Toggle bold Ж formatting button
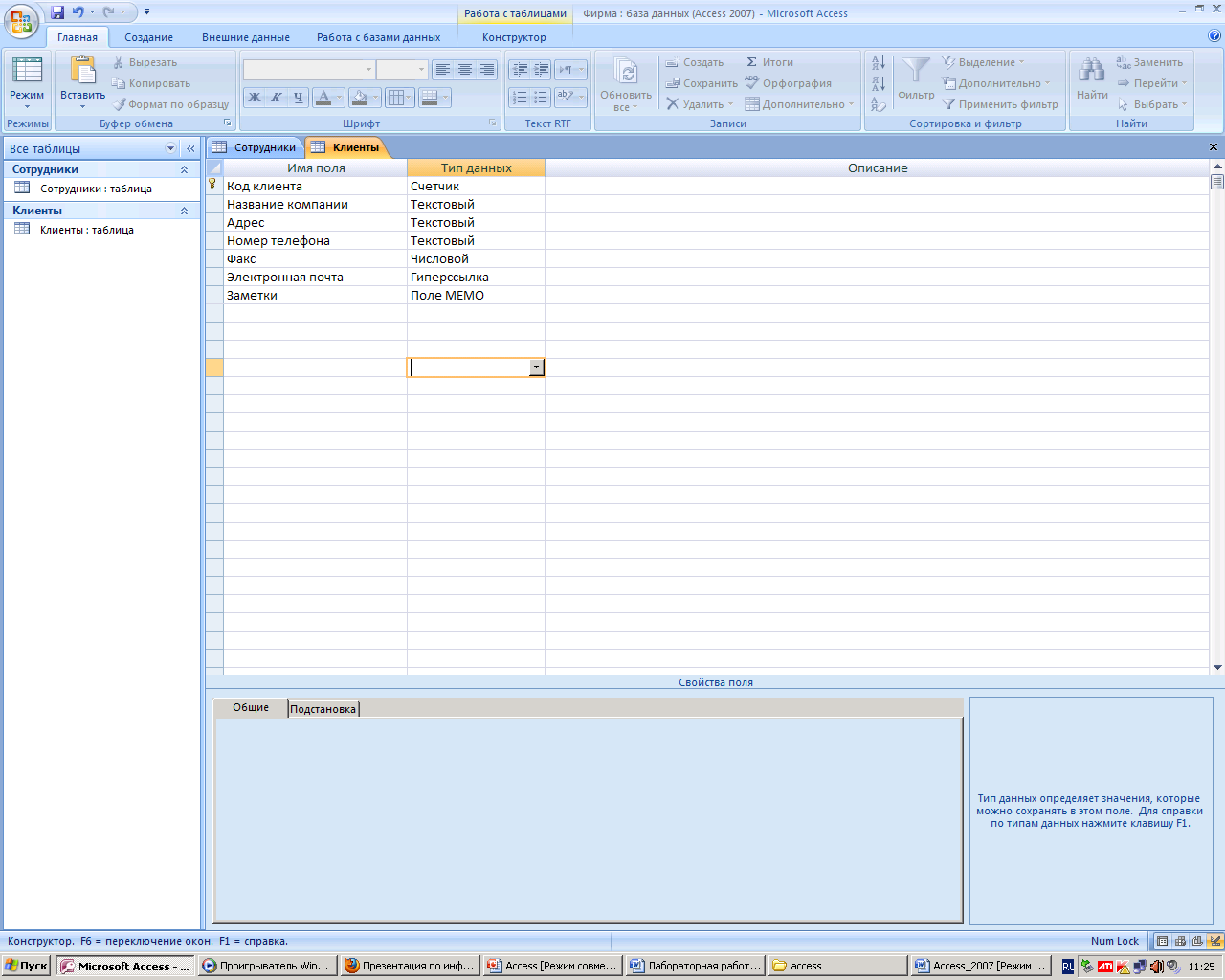 (255, 98)
